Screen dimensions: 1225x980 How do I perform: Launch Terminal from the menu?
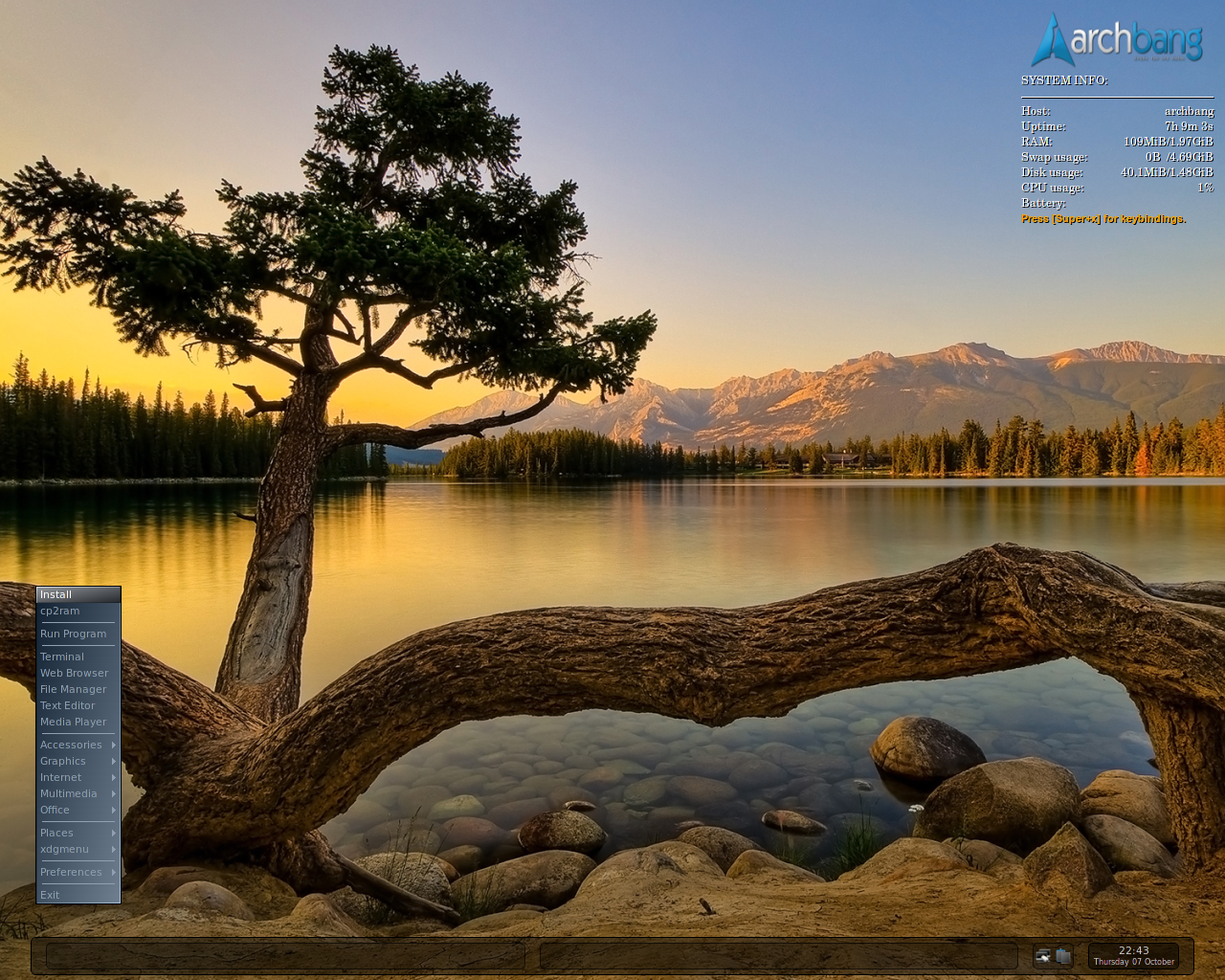78,657
